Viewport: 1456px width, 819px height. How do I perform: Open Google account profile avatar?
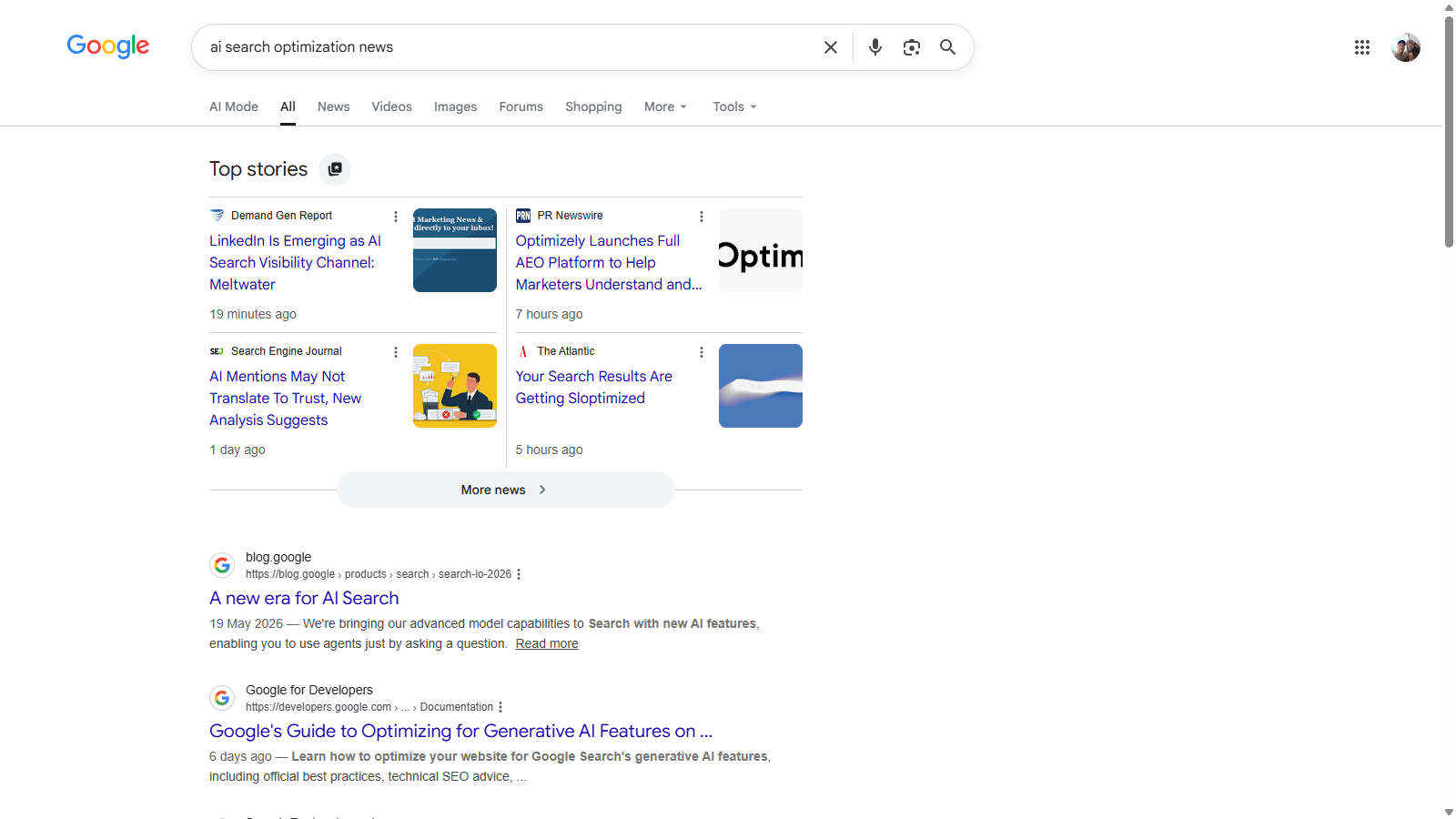point(1406,47)
